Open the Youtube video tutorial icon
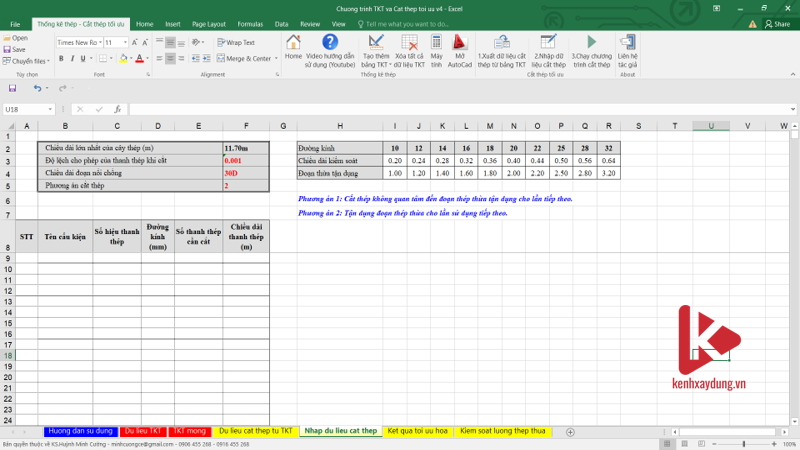The height and width of the screenshot is (450, 800). click(330, 46)
